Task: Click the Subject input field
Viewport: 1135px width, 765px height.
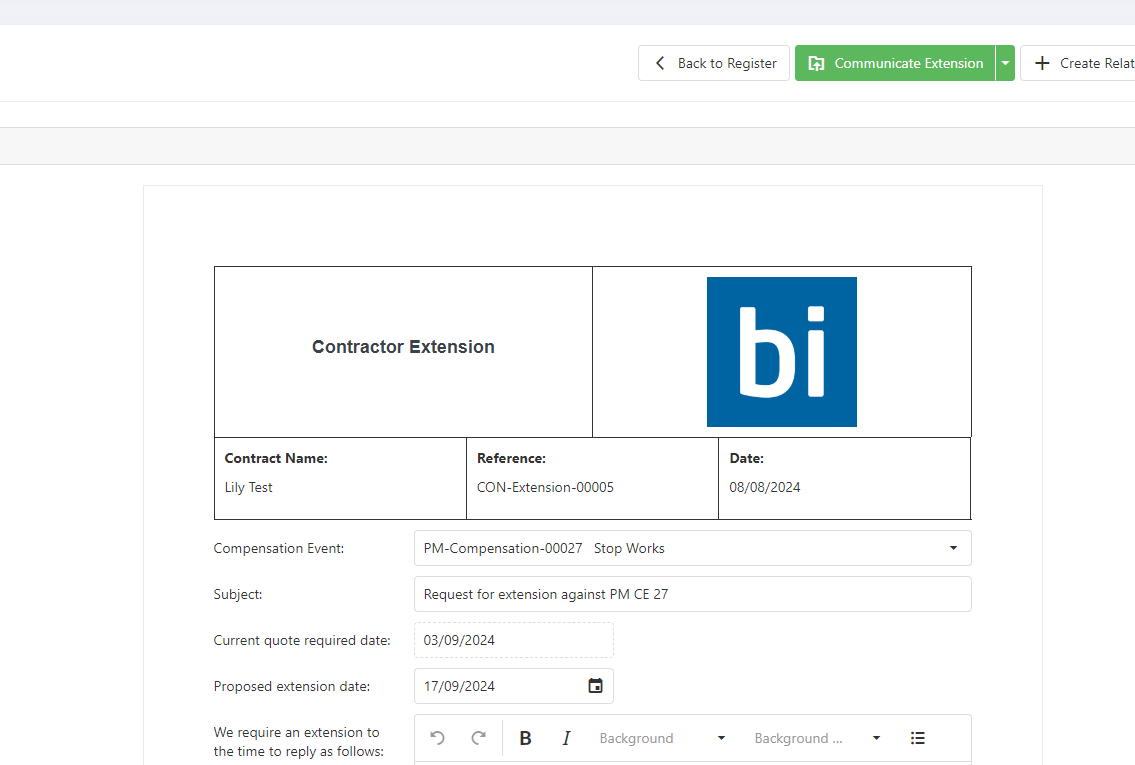Action: (693, 594)
